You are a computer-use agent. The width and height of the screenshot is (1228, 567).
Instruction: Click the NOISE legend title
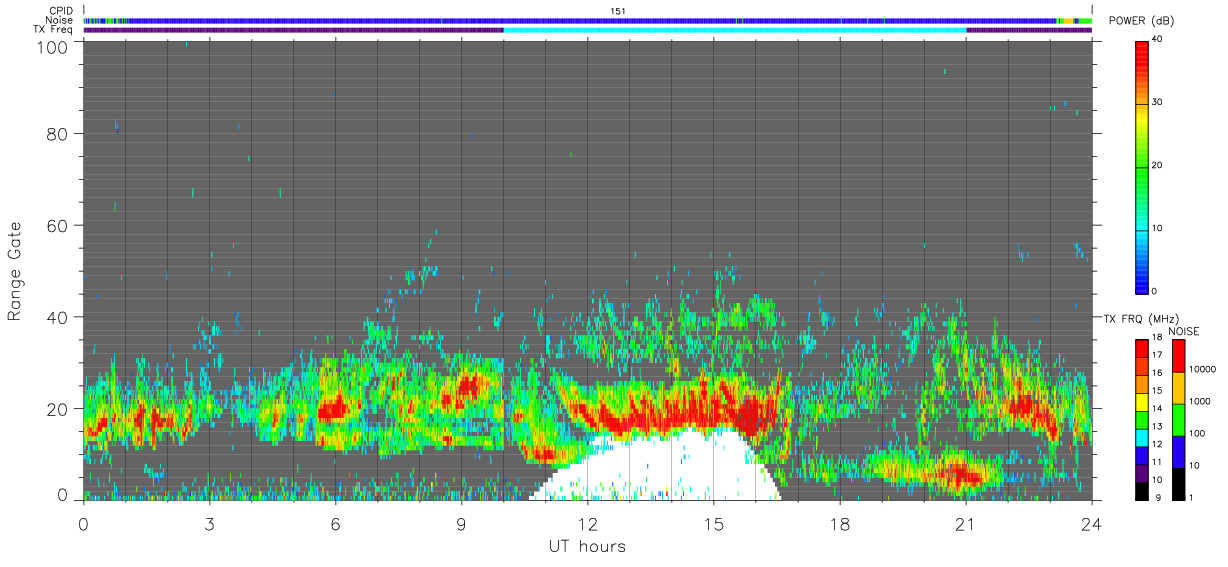[x=1184, y=331]
